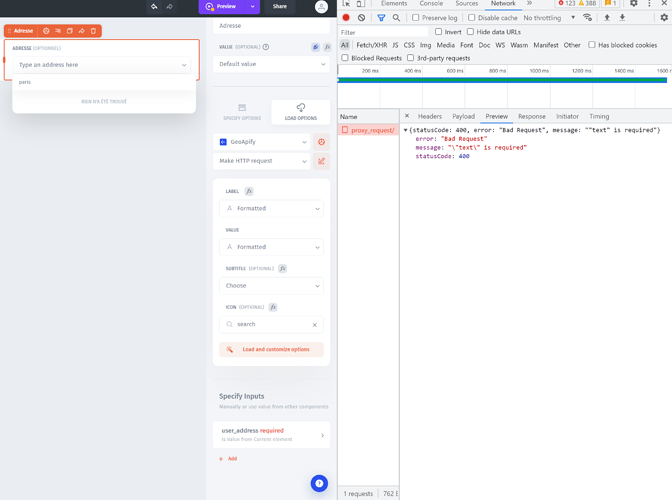Stop recording network log in DevTools
Image resolution: width=672 pixels, height=500 pixels.
click(x=346, y=18)
